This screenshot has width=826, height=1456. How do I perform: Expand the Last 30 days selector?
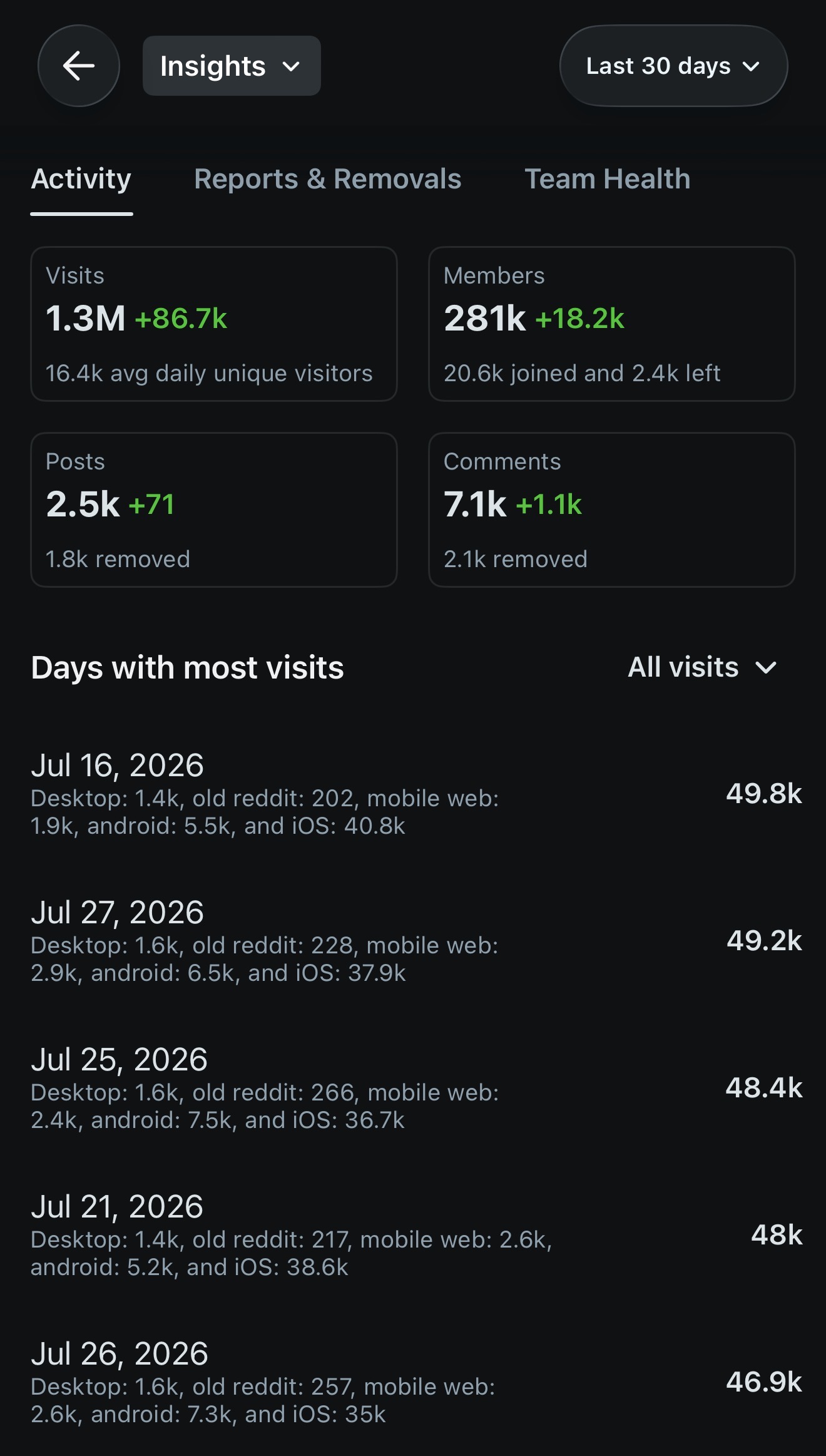[673, 66]
